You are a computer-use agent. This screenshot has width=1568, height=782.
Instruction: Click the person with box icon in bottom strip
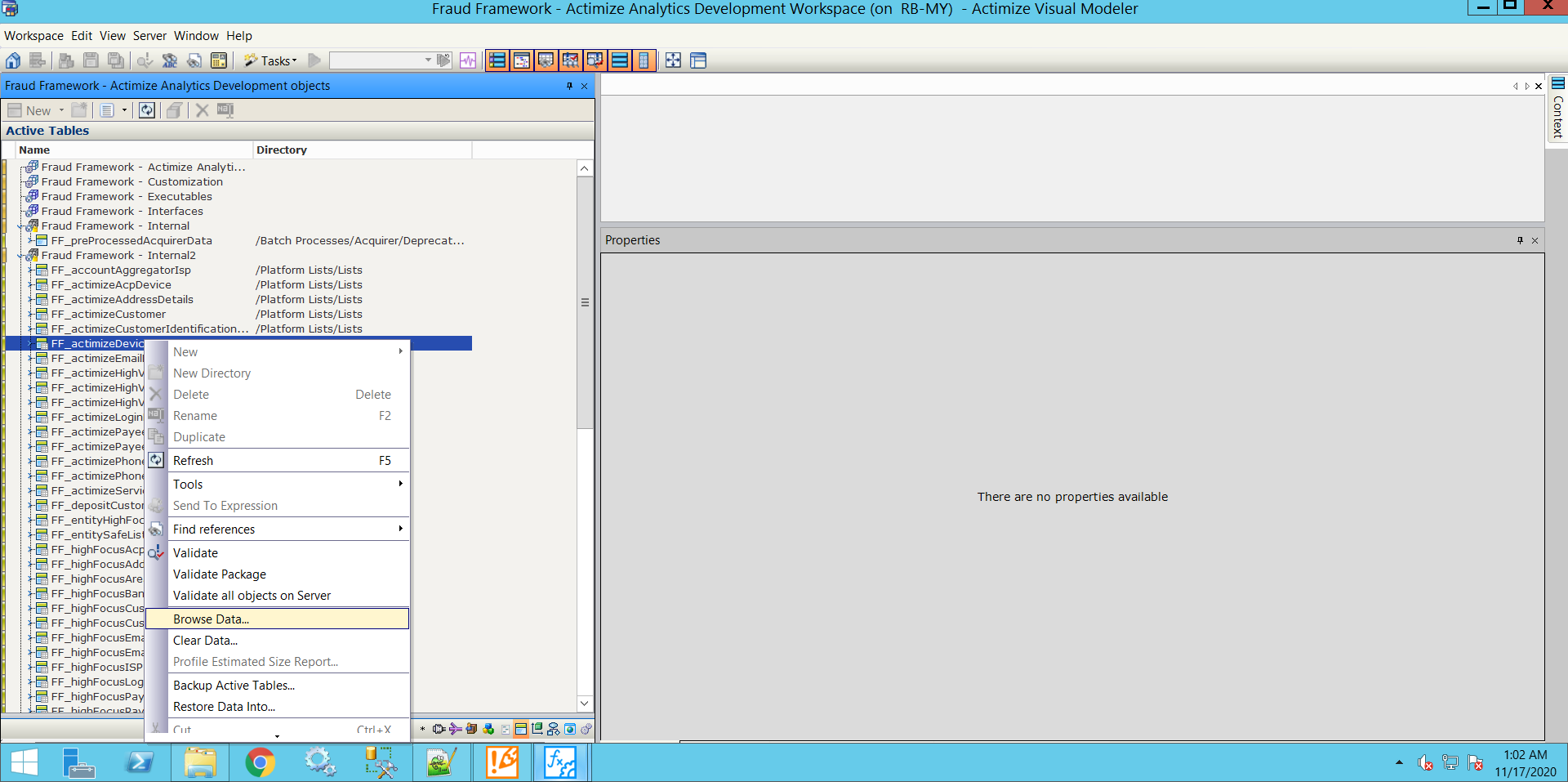[x=471, y=729]
